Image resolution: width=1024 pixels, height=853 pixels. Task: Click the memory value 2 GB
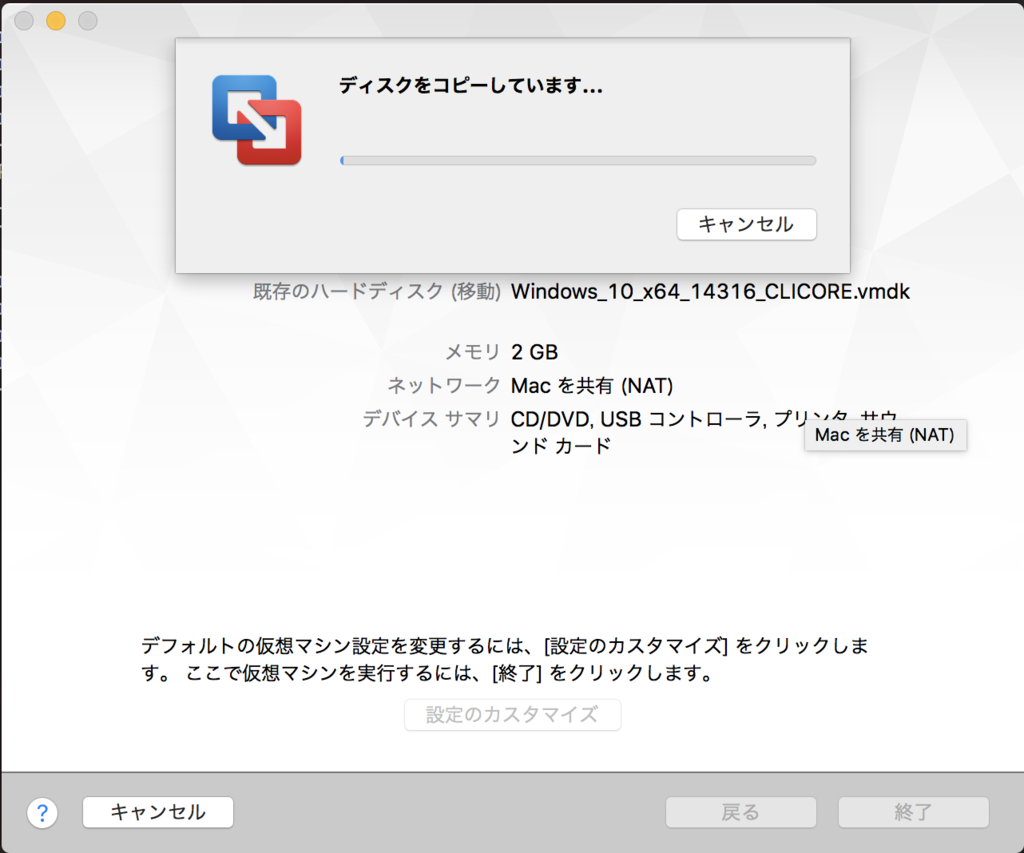534,352
